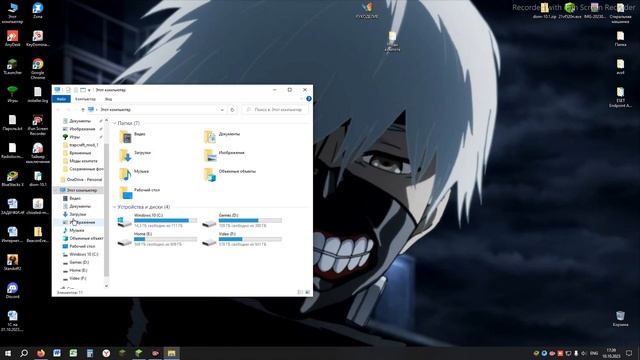This screenshot has height=360, width=640.
Task: Select Временные in the quick access list
Action: pos(77,153)
